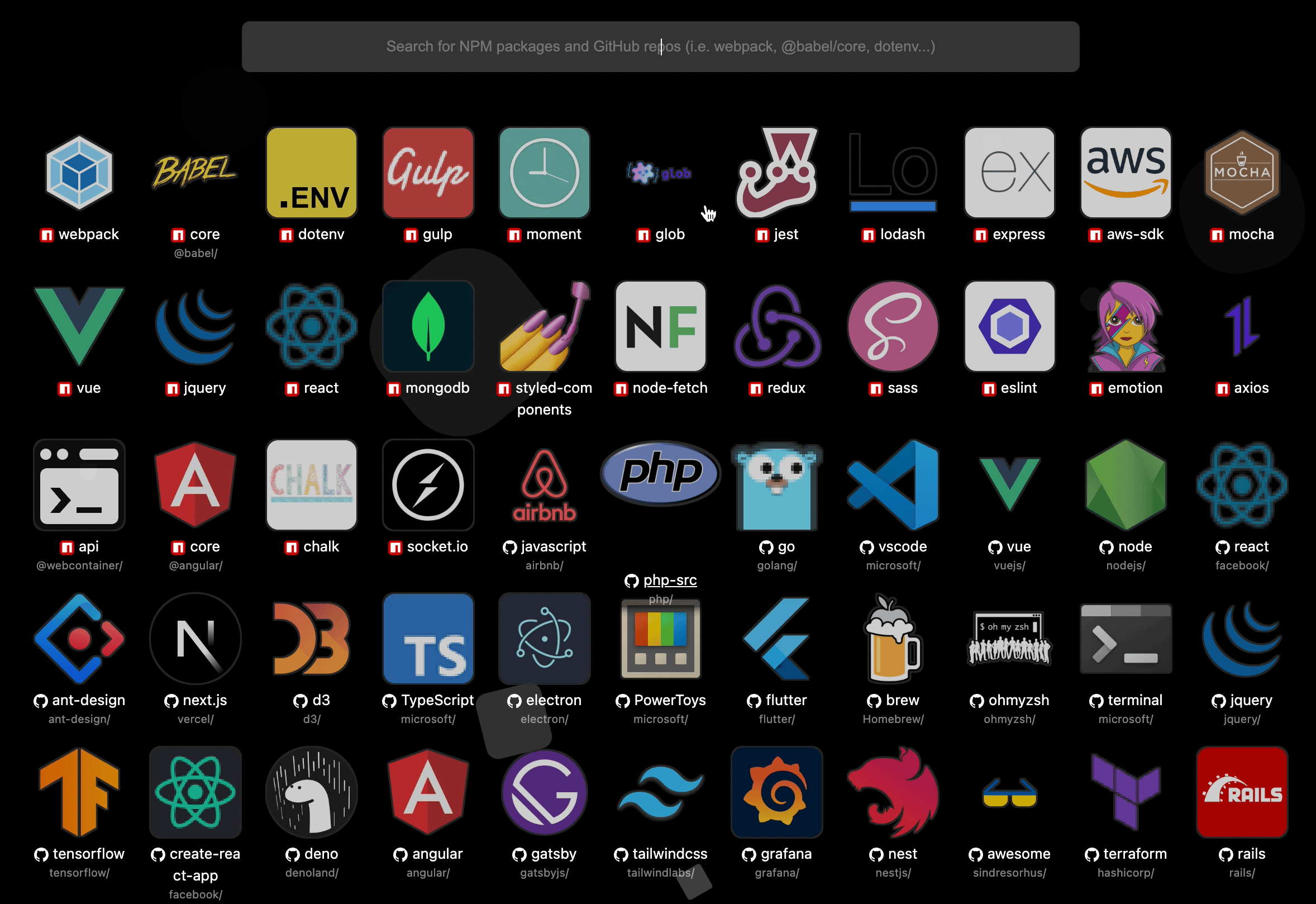The width and height of the screenshot is (1316, 904).
Task: Choose the node-fetch NF icon
Action: coord(660,326)
